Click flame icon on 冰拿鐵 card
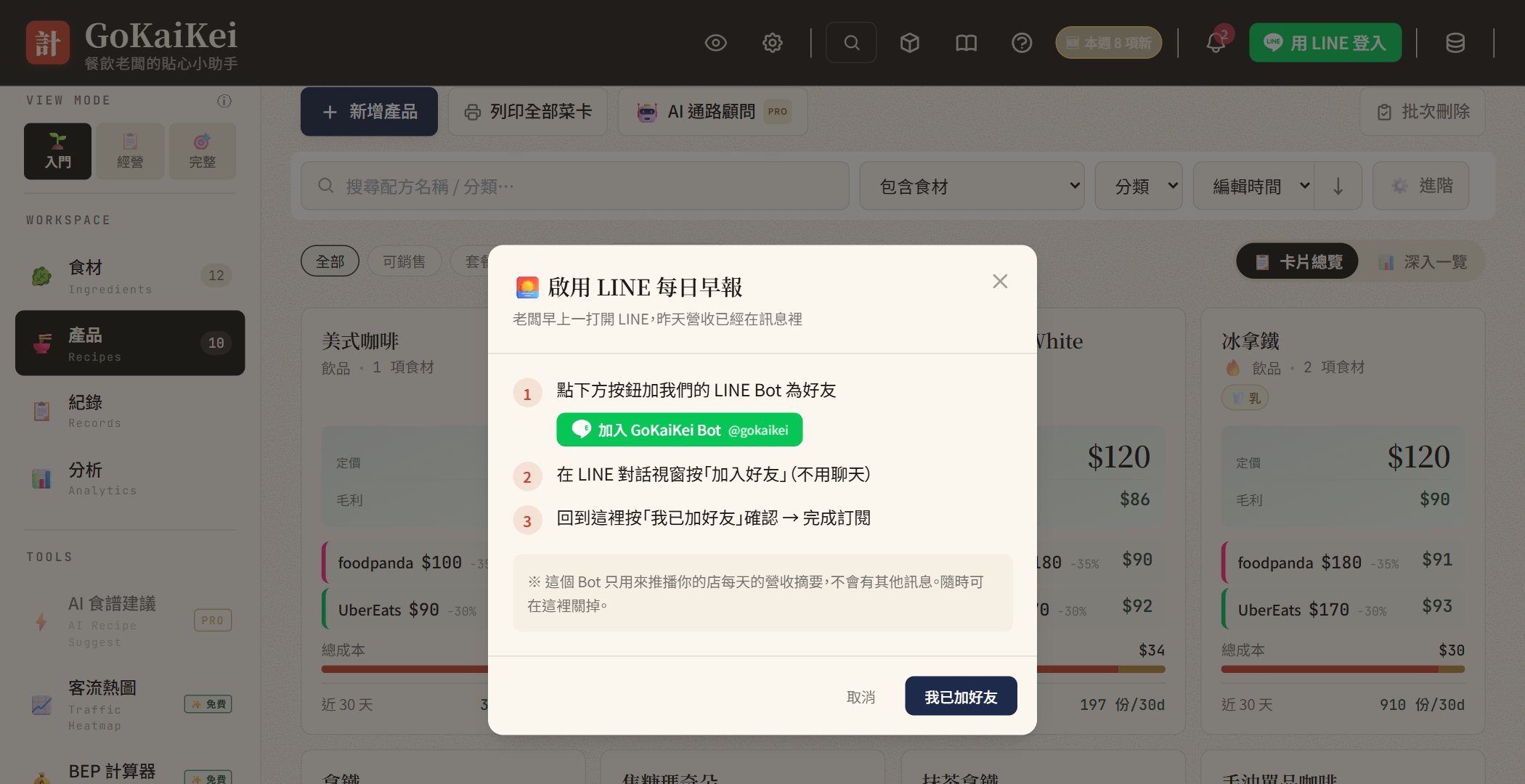 pyautogui.click(x=1232, y=367)
